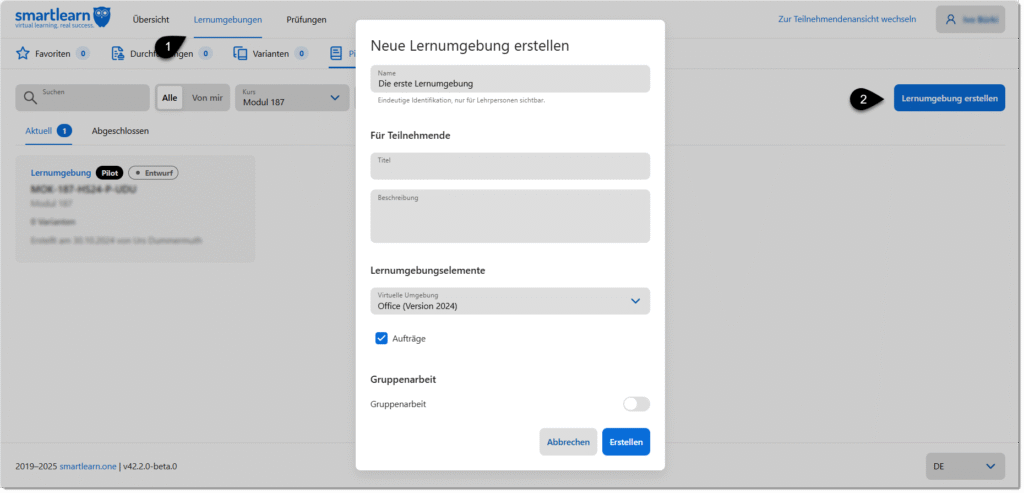Click the Abbrechen button
1024x493 pixels.
tap(568, 442)
